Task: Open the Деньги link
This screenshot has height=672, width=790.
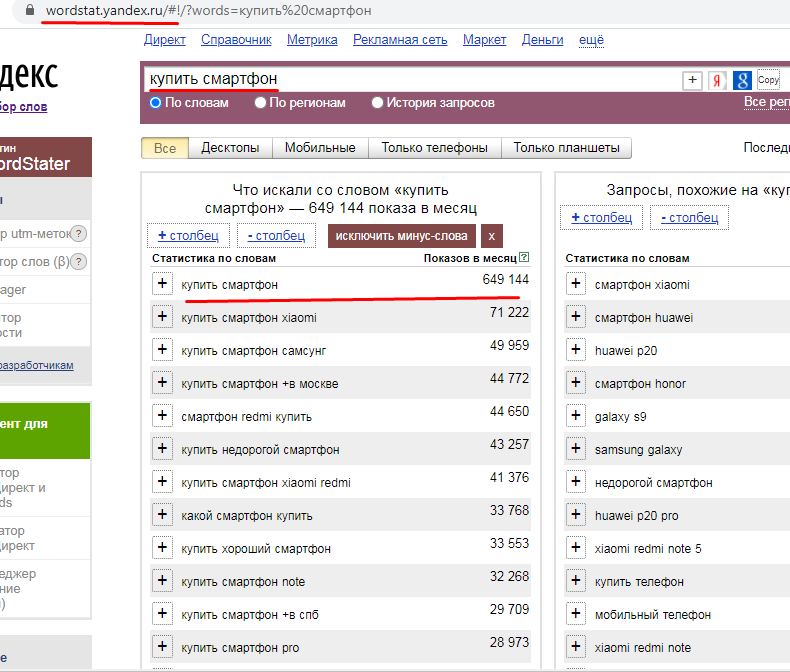Action: tap(543, 40)
